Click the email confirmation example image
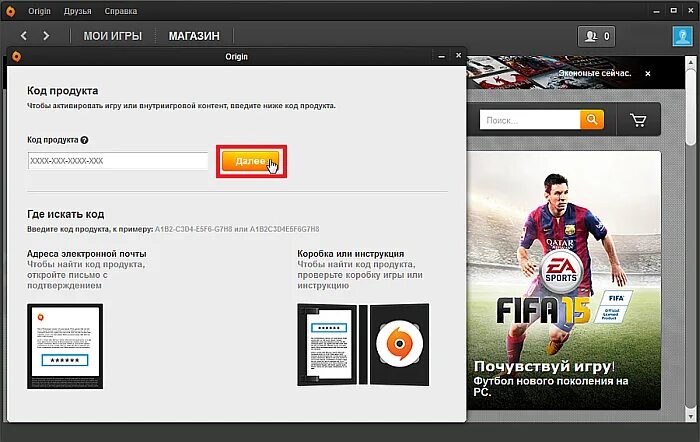 [x=65, y=346]
